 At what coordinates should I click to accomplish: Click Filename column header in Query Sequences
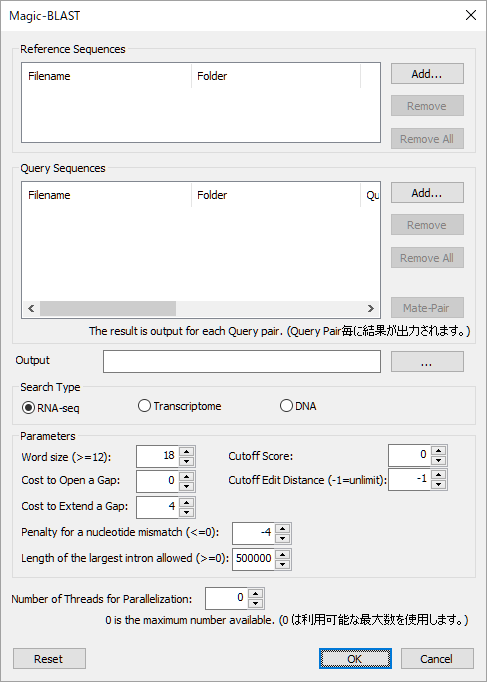pos(107,195)
